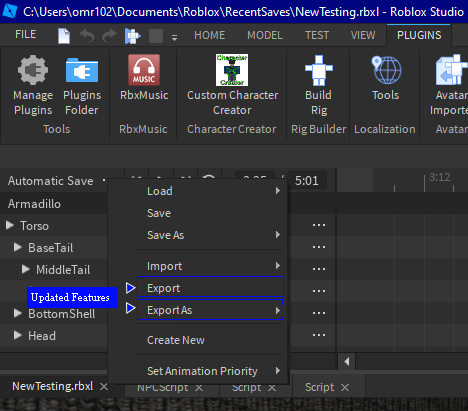Screen dimensions: 468x411
Task: Switch to the TEST ribbon tab
Action: coord(317,35)
